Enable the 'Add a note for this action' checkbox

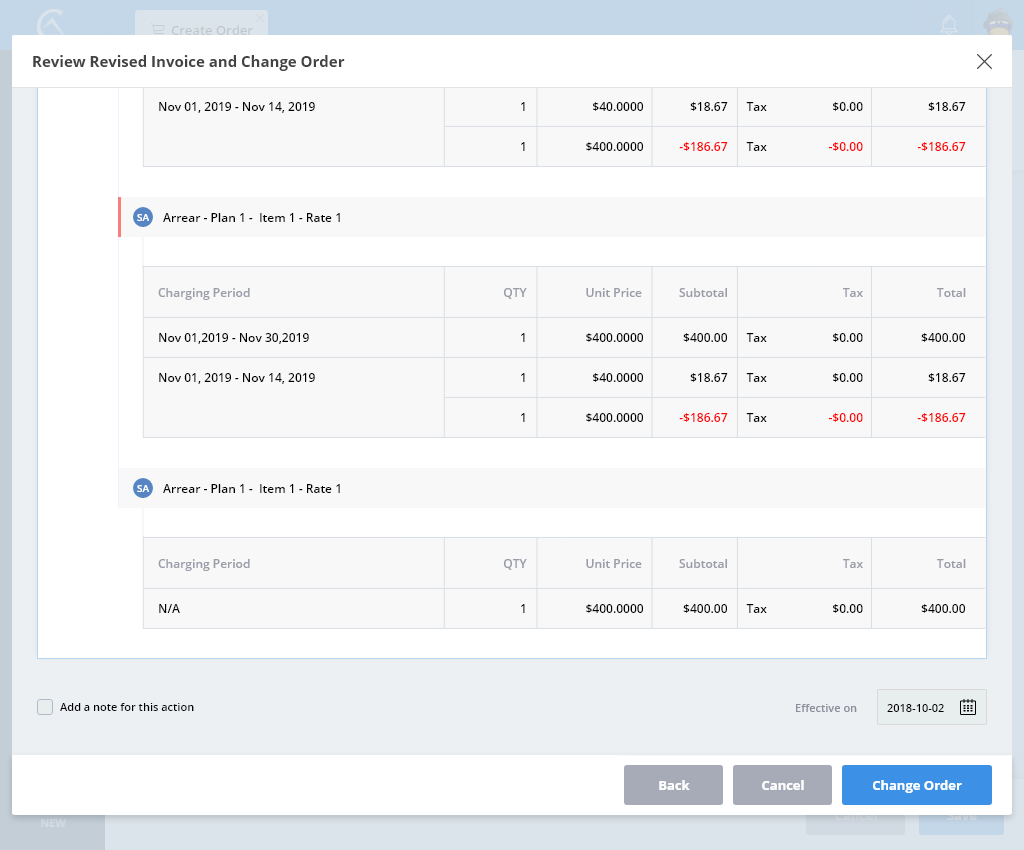pos(45,707)
